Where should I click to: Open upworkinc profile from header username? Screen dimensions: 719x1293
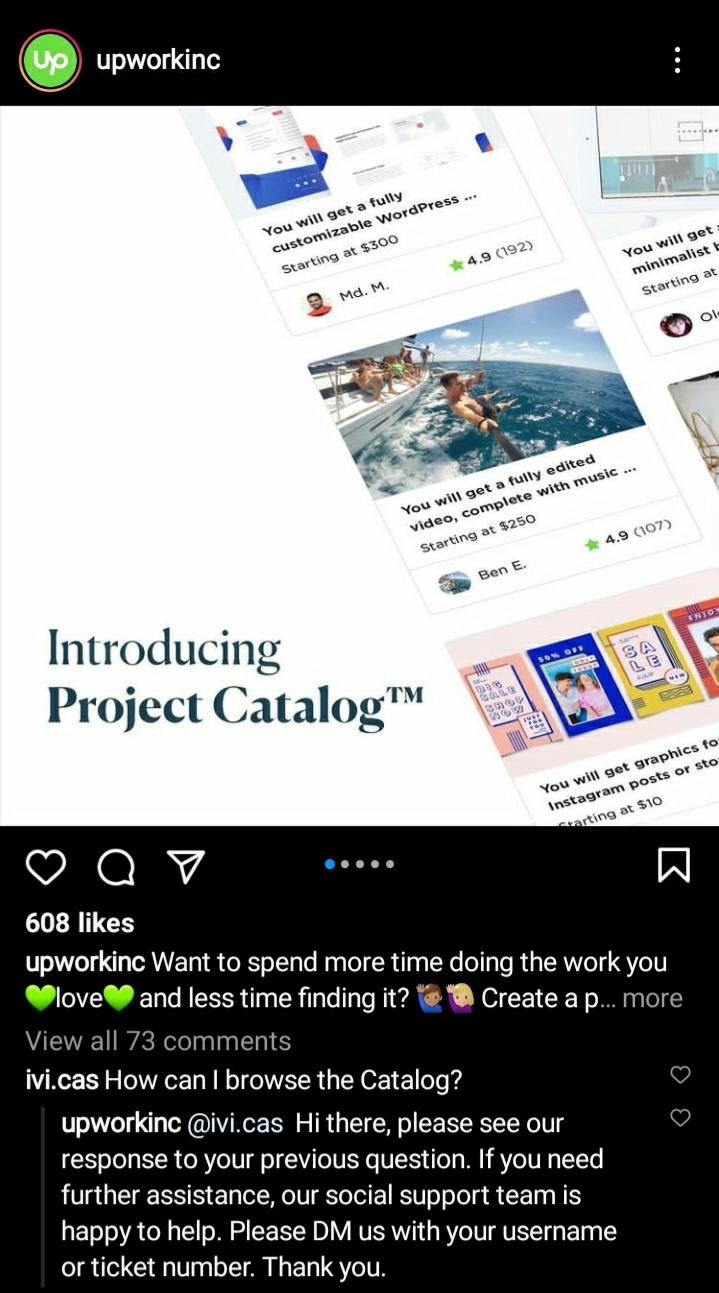point(158,60)
